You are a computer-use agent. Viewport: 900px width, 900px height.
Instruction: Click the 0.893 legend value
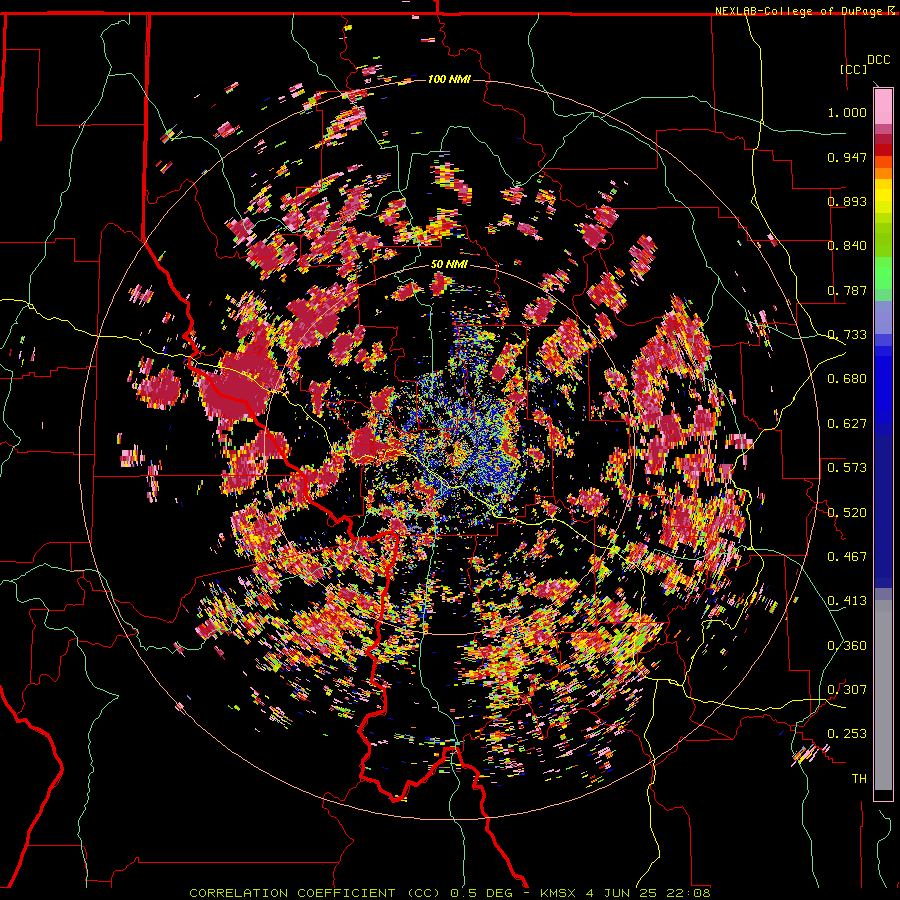[847, 201]
